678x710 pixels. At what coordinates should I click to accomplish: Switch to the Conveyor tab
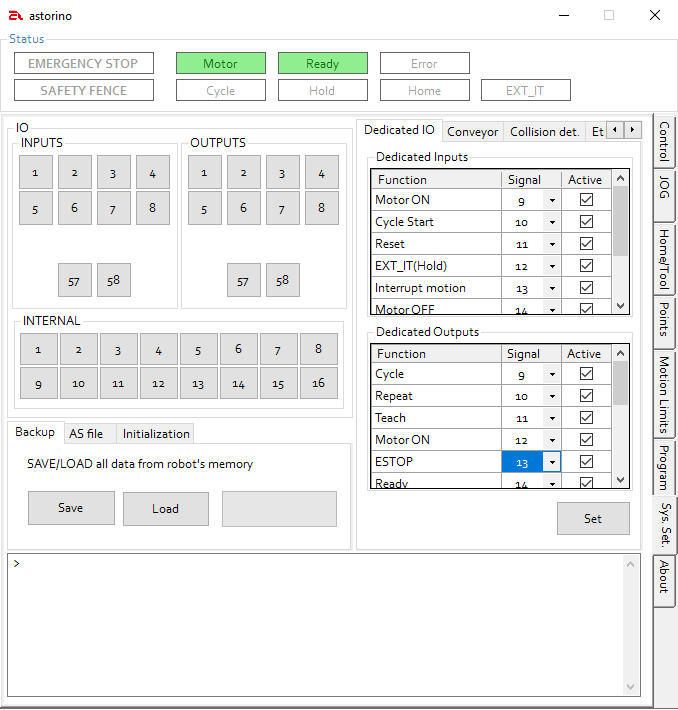coord(473,132)
